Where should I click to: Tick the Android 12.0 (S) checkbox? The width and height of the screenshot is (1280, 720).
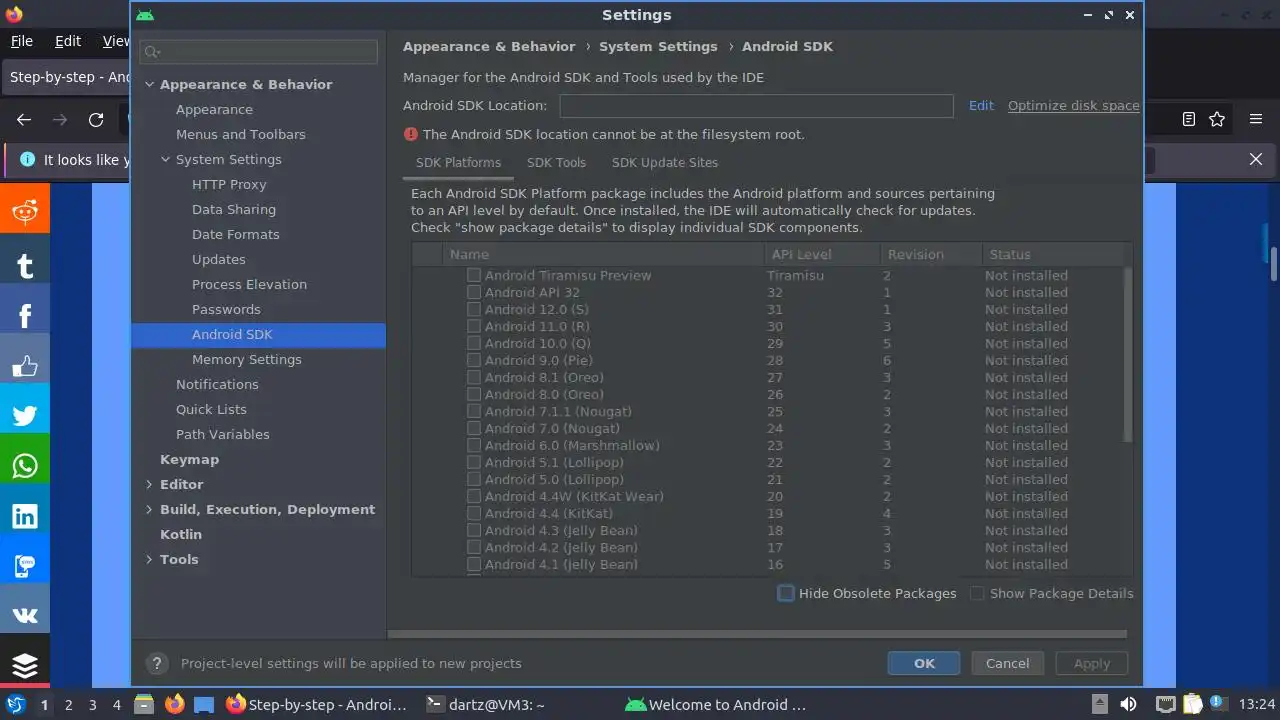coord(474,309)
